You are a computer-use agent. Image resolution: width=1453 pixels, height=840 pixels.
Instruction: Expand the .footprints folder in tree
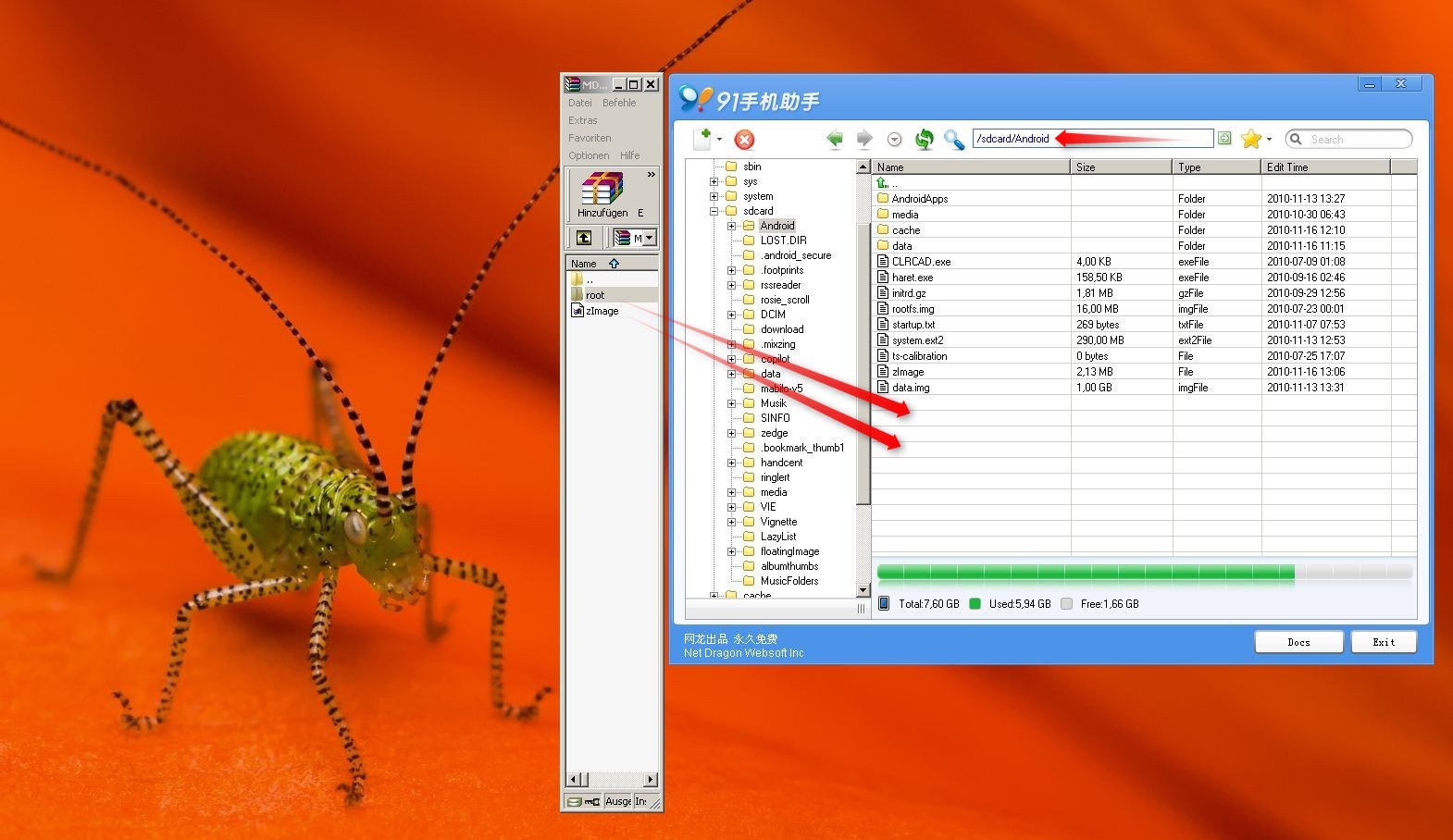coord(732,270)
